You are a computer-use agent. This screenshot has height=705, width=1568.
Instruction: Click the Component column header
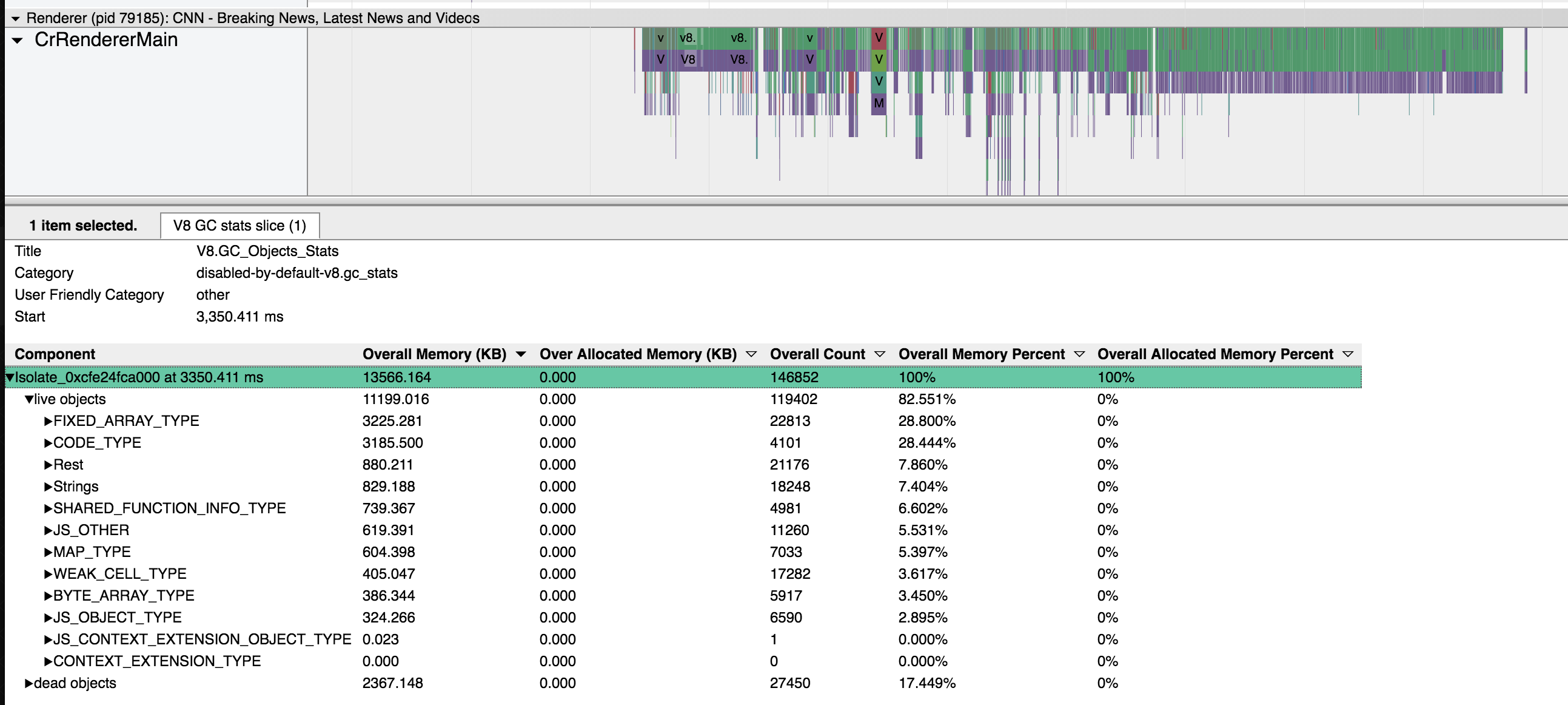coord(55,354)
